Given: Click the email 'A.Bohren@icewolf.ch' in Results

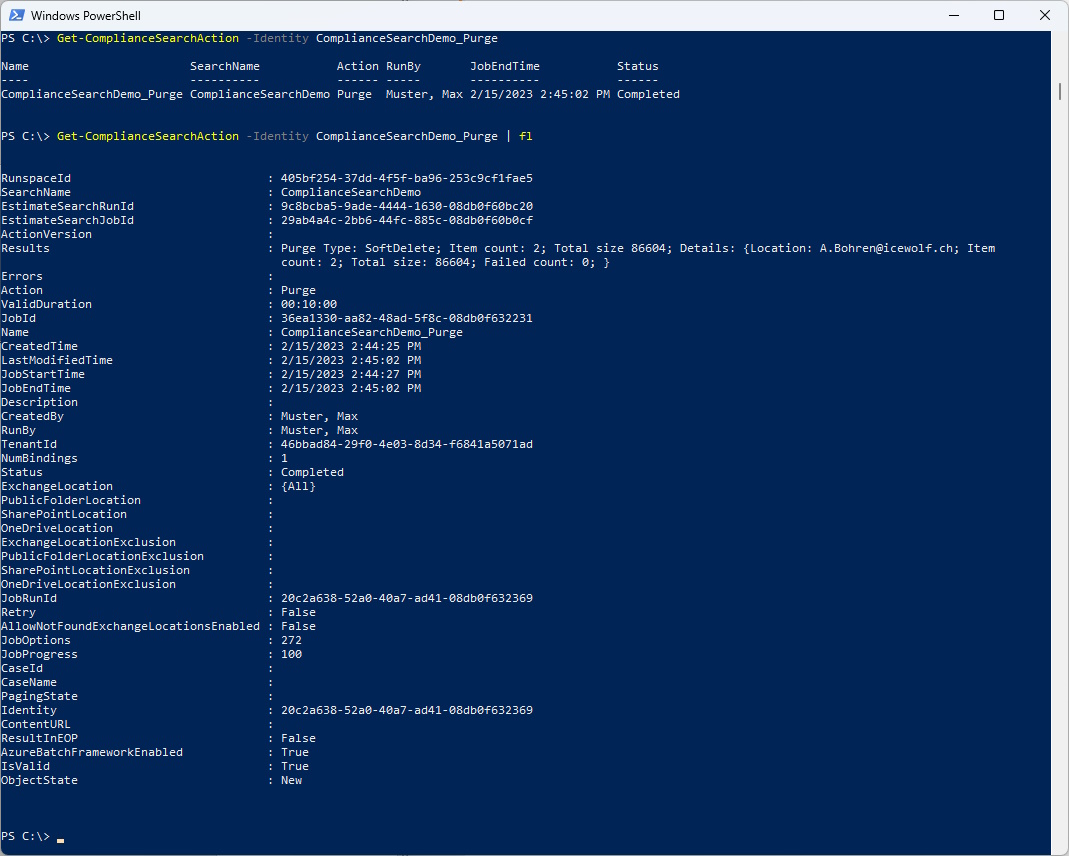Looking at the screenshot, I should (x=886, y=248).
